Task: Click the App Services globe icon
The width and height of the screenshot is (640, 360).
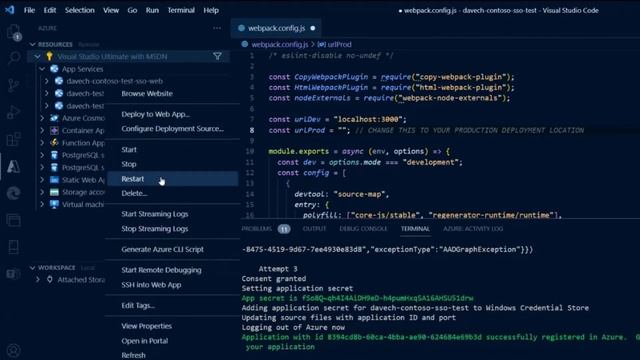Action: click(x=54, y=69)
